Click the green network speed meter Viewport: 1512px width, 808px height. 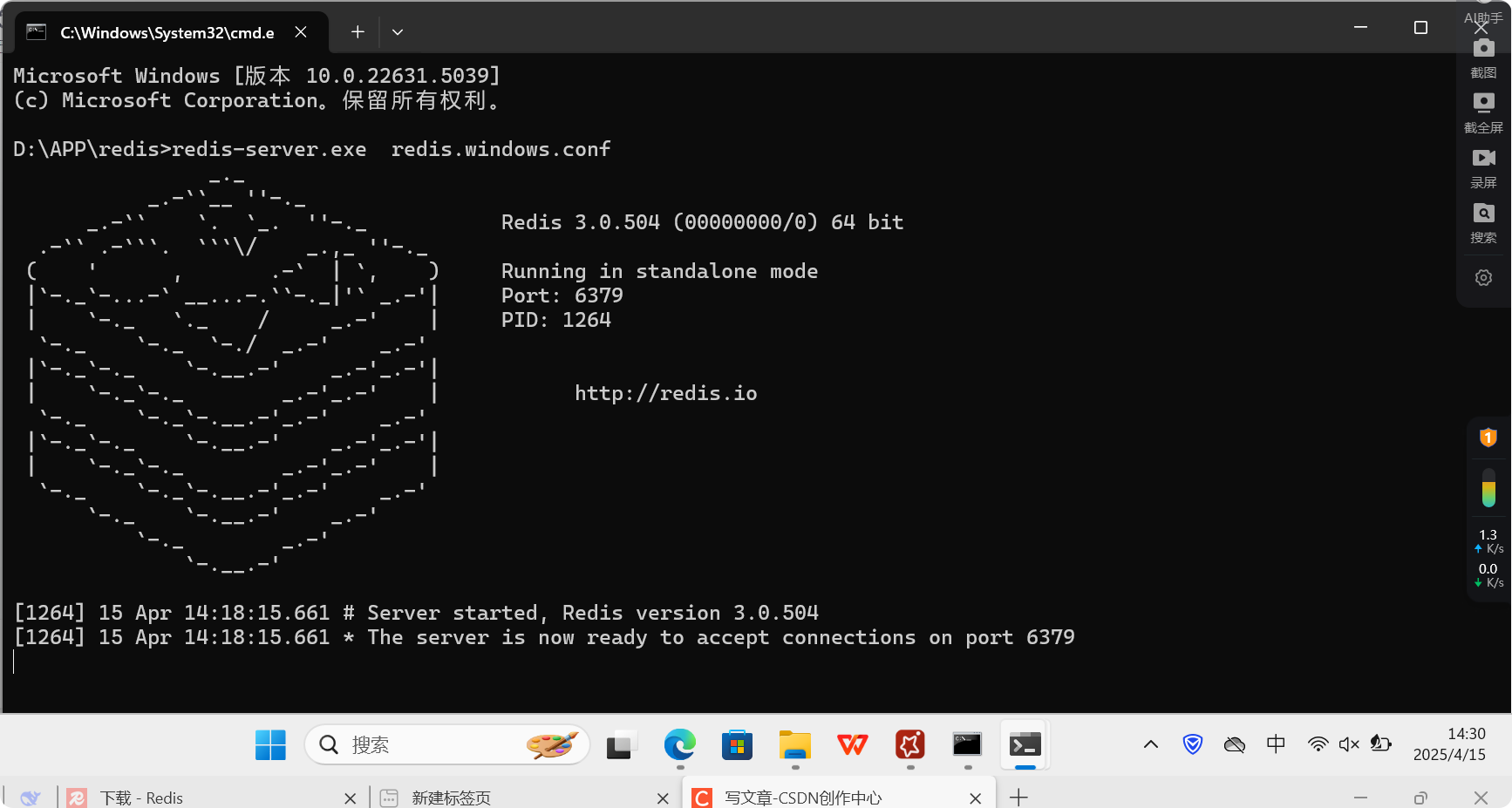(x=1488, y=488)
